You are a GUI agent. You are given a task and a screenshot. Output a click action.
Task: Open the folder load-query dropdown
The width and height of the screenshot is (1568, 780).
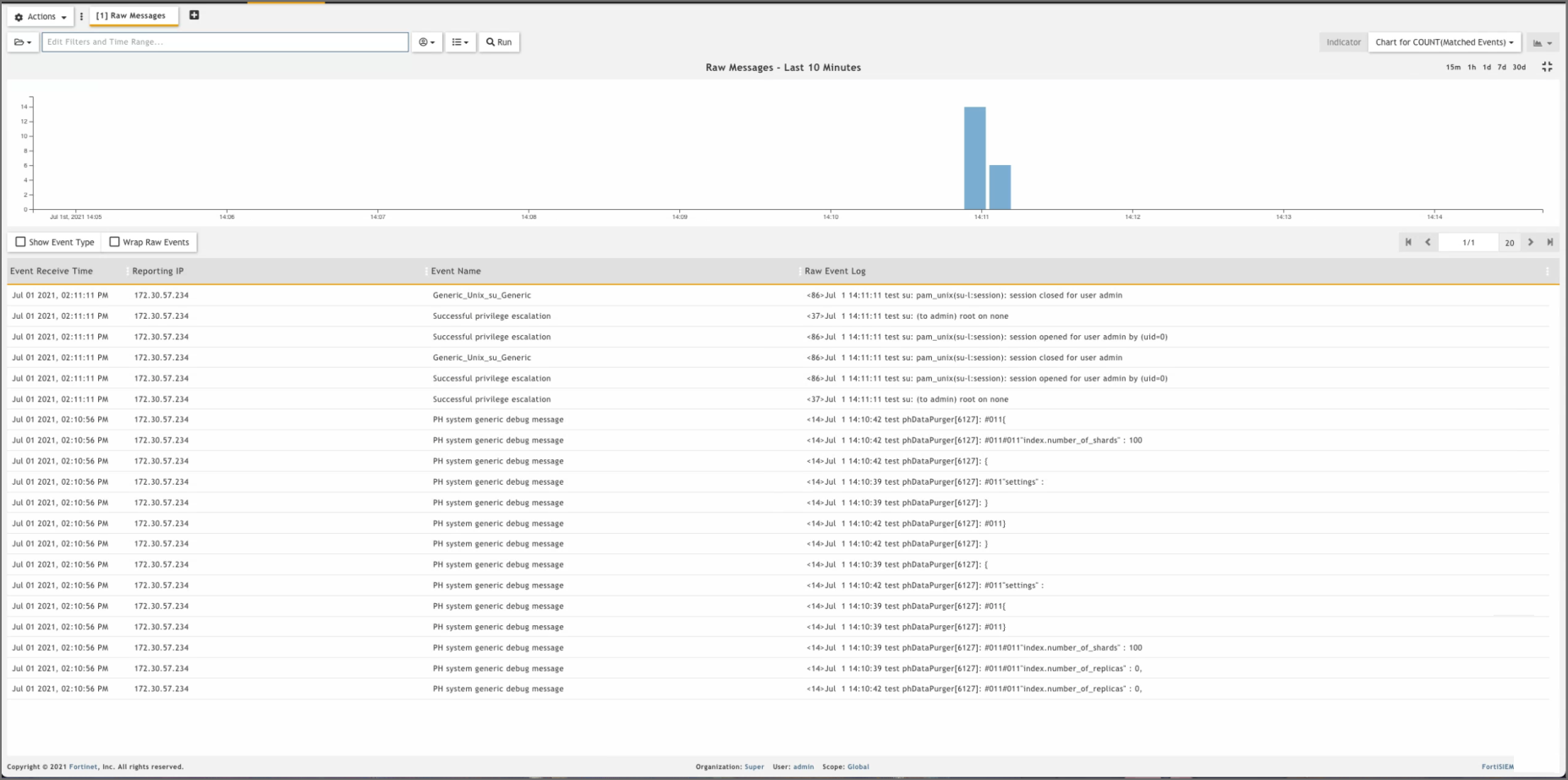tap(23, 42)
